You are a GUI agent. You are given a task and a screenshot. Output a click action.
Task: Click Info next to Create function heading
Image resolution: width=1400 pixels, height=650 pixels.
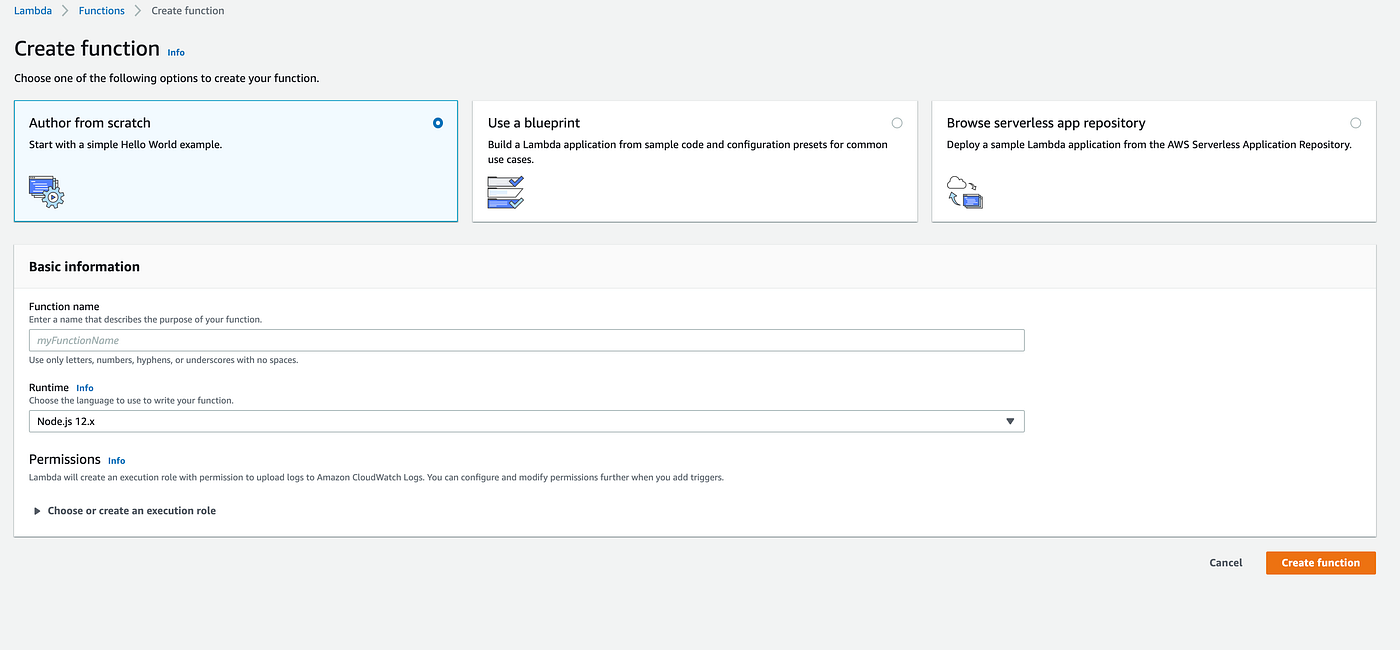(x=176, y=52)
